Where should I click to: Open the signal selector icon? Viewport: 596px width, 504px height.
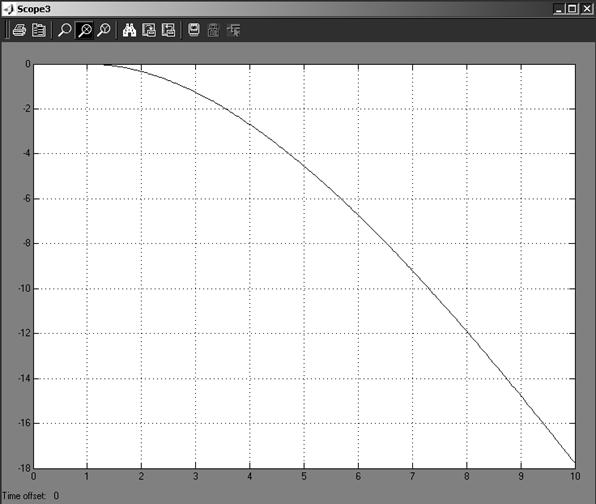coord(233,30)
